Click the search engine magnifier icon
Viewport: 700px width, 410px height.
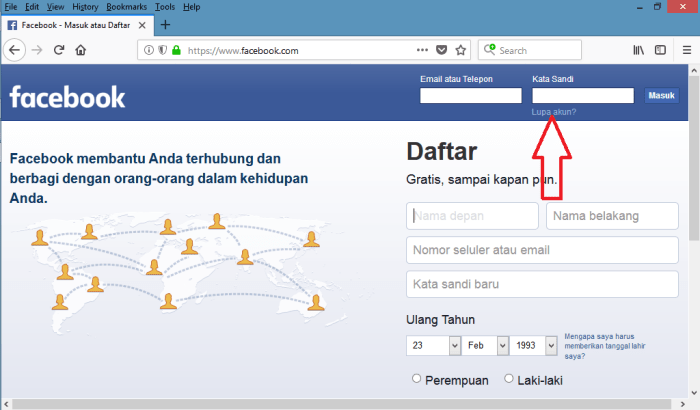tap(489, 49)
